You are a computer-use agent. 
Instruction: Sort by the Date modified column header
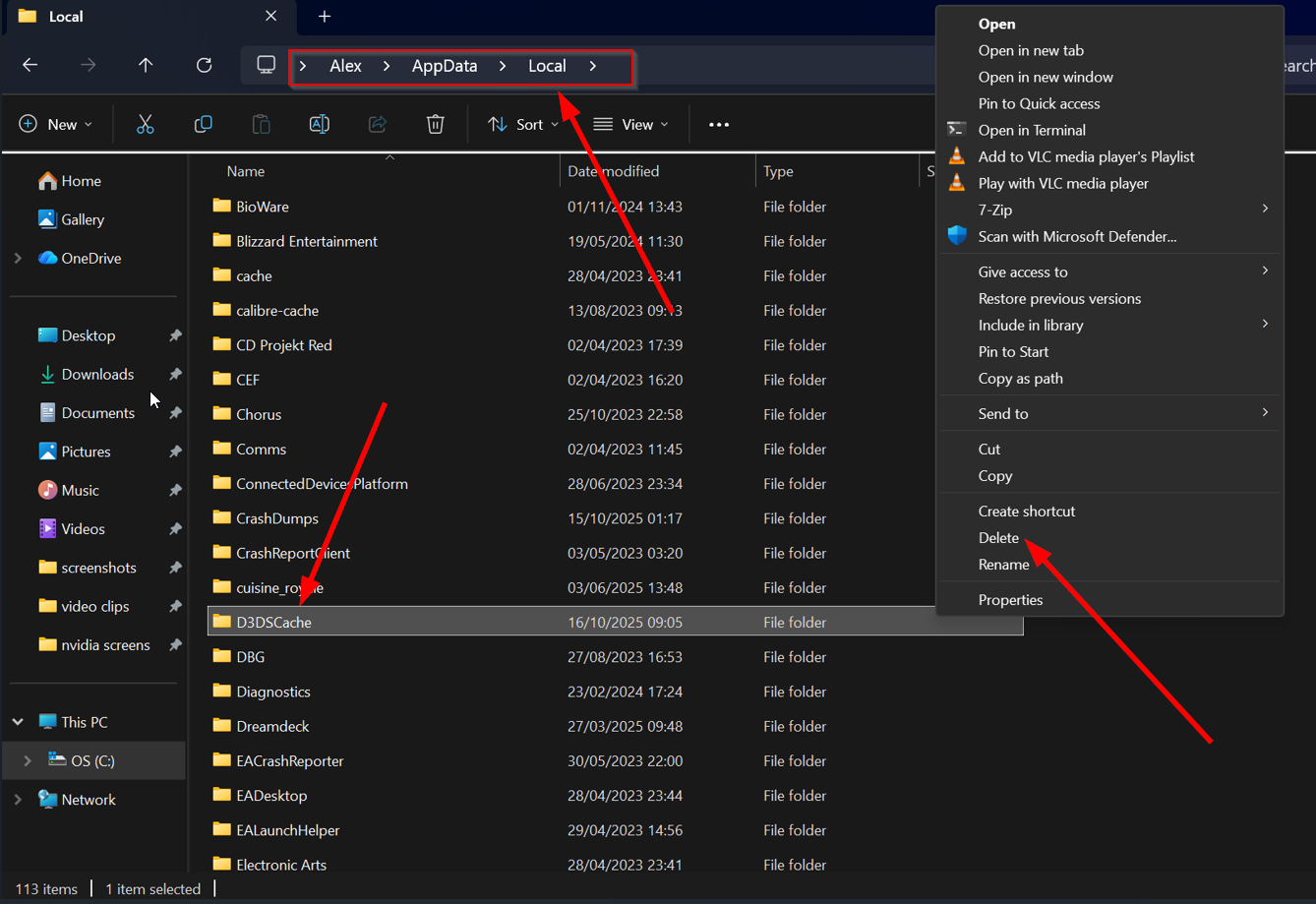click(614, 171)
